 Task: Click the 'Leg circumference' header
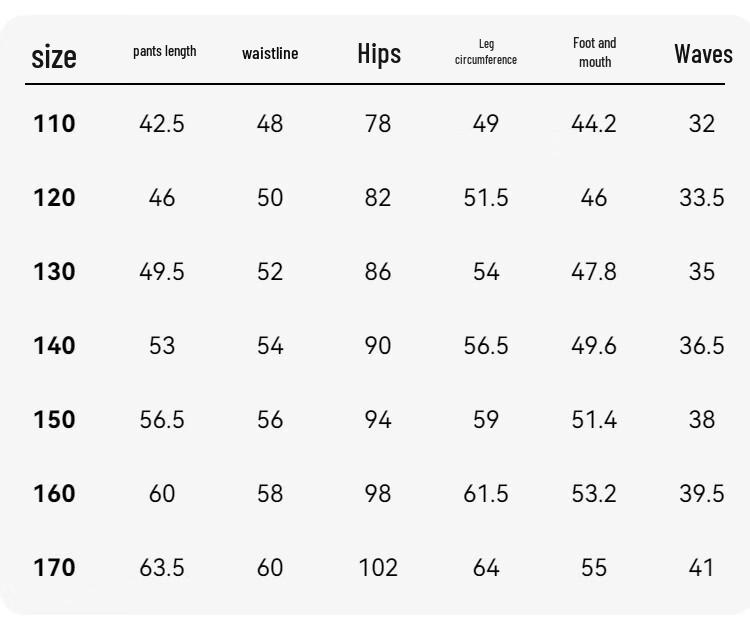pyautogui.click(x=485, y=52)
